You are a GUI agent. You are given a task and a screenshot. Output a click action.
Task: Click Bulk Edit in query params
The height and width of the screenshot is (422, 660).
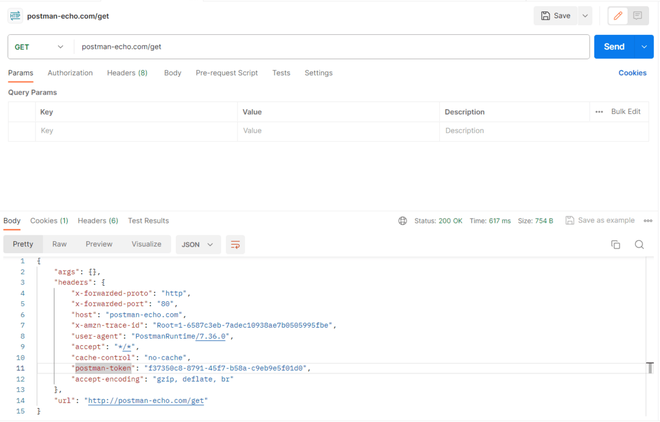[x=626, y=112]
